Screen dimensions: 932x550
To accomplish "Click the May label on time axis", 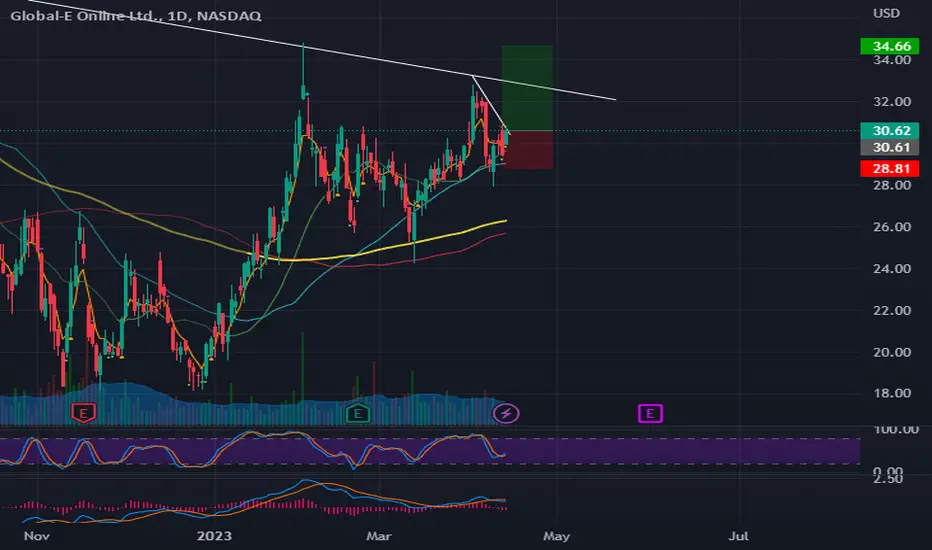I will (556, 536).
